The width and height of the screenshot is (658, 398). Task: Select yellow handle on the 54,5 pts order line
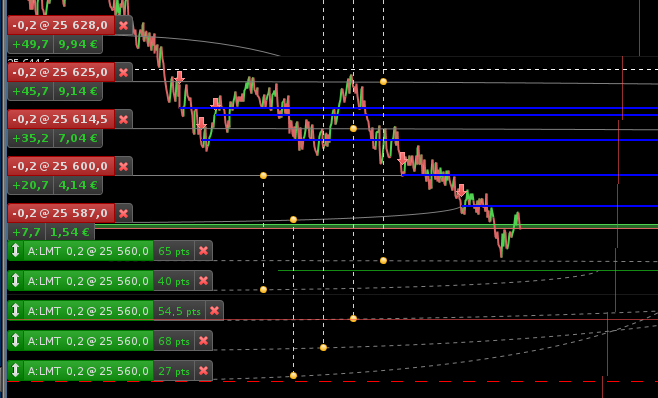[x=353, y=319]
